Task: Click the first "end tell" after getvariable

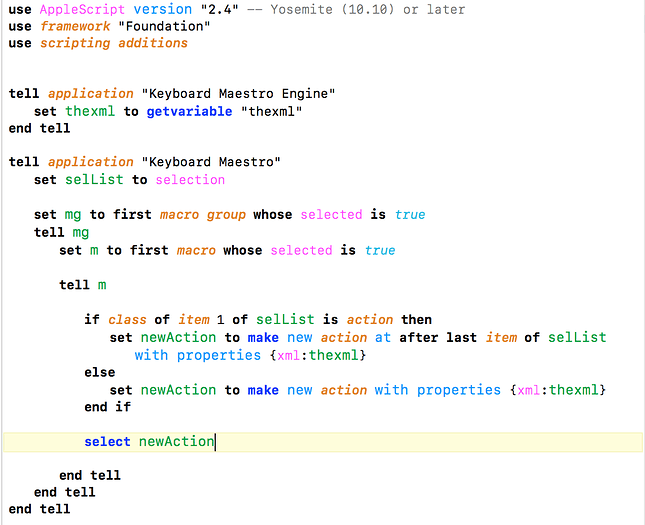Action: (39, 128)
